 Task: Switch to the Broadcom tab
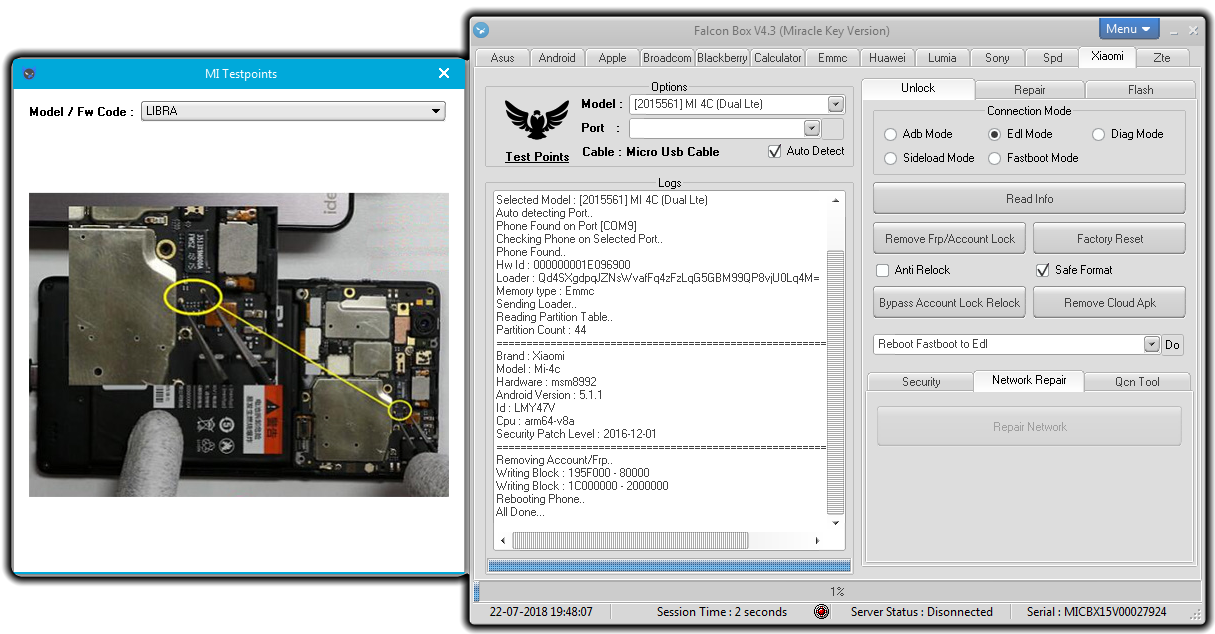(667, 58)
